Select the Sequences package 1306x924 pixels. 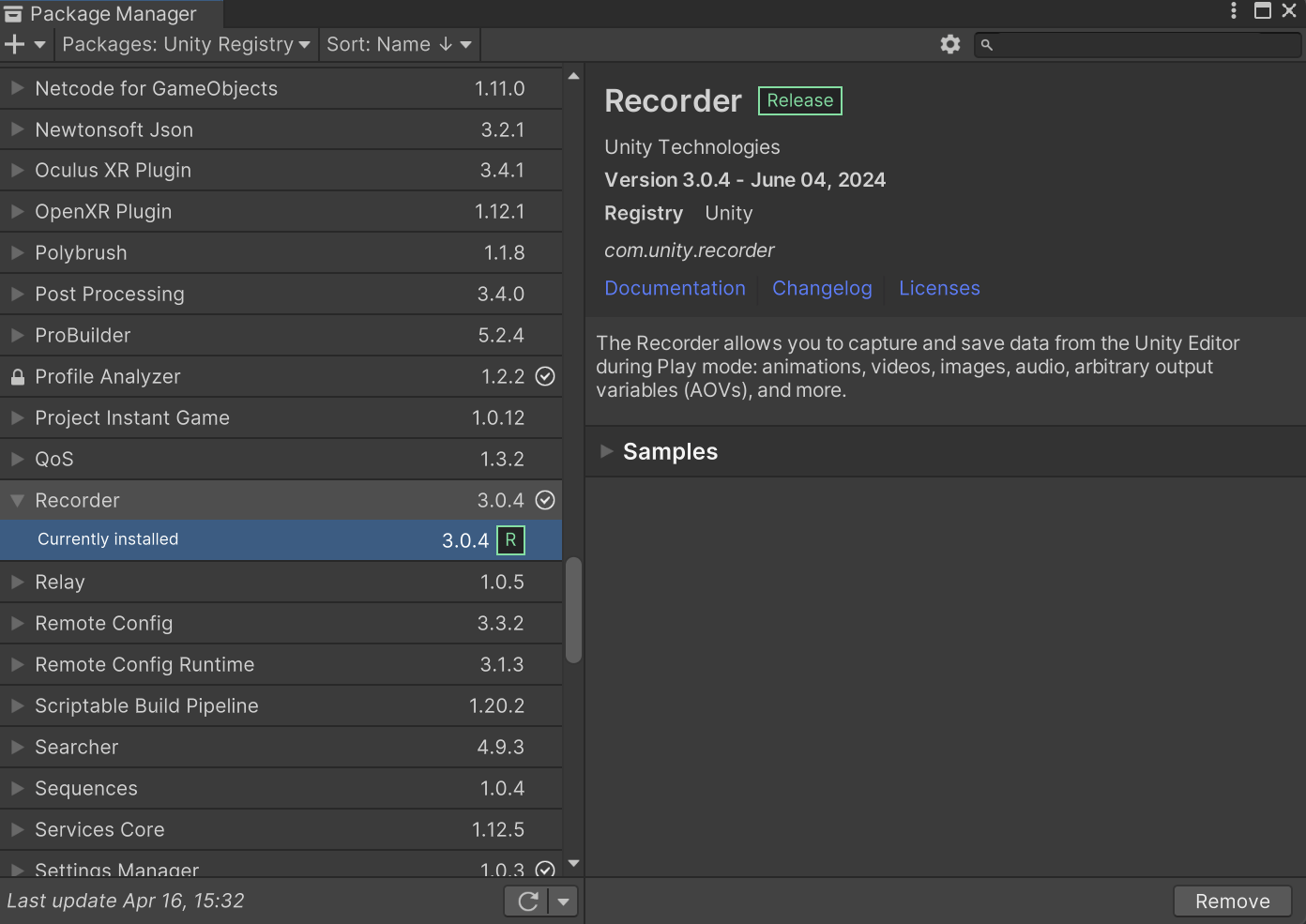(x=281, y=788)
